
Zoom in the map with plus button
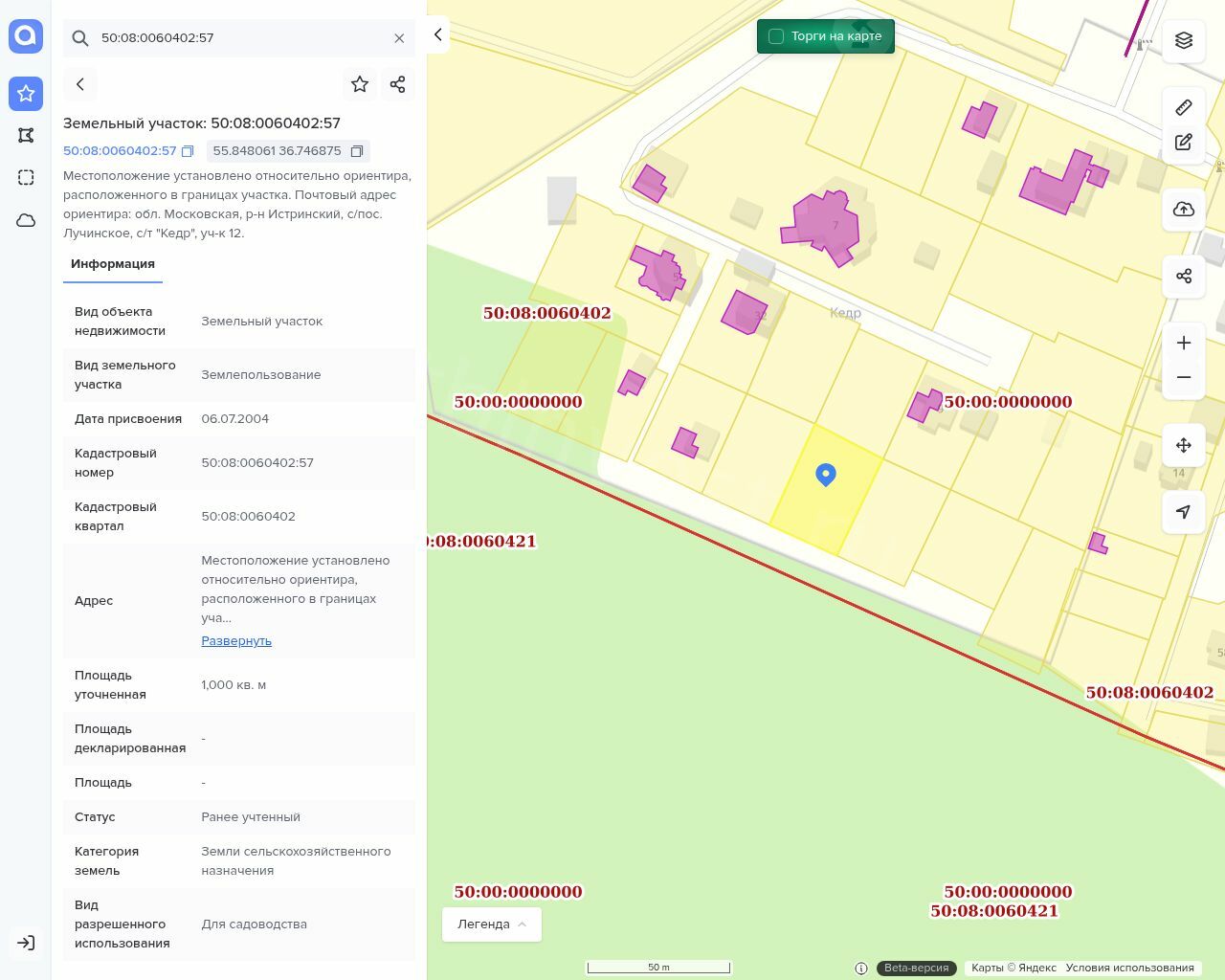click(x=1184, y=343)
